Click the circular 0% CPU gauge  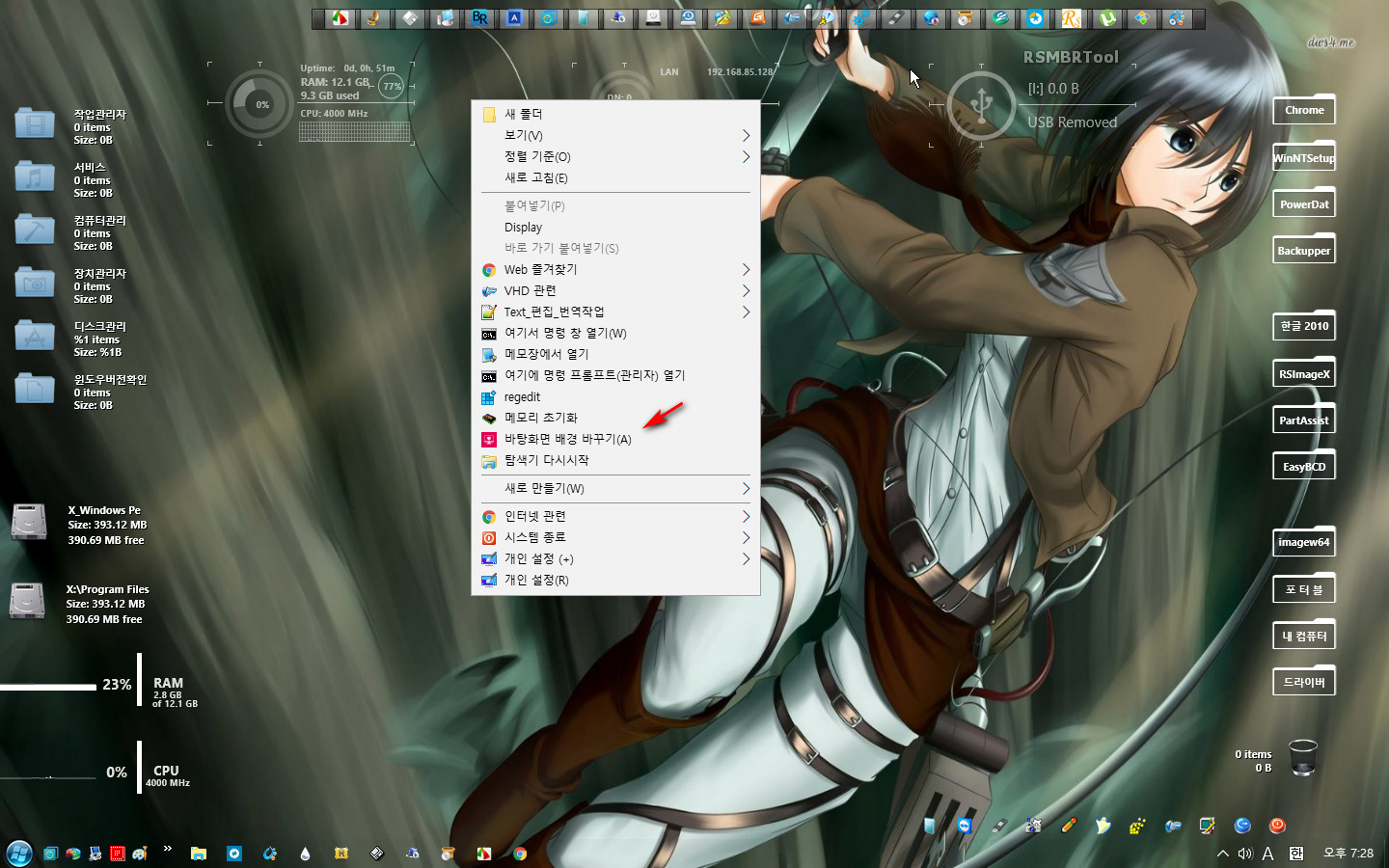[x=261, y=104]
